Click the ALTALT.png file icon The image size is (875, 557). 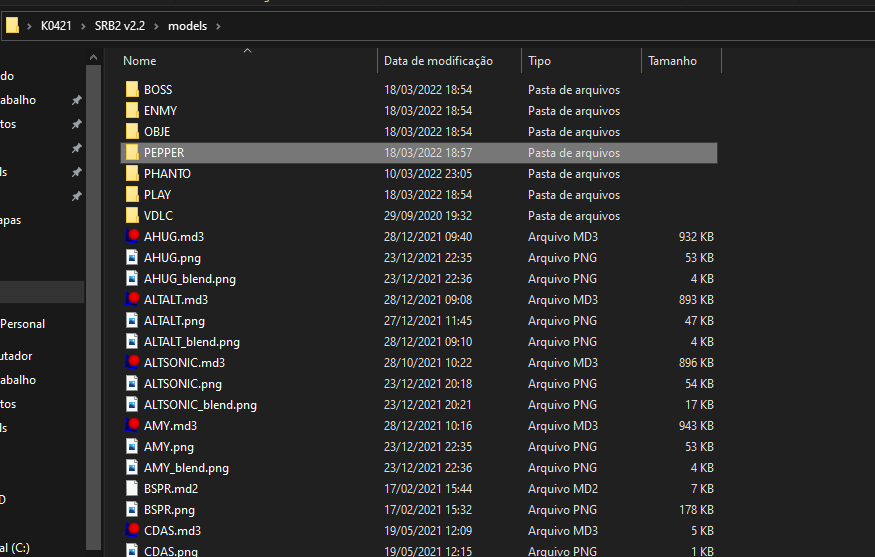tap(132, 320)
